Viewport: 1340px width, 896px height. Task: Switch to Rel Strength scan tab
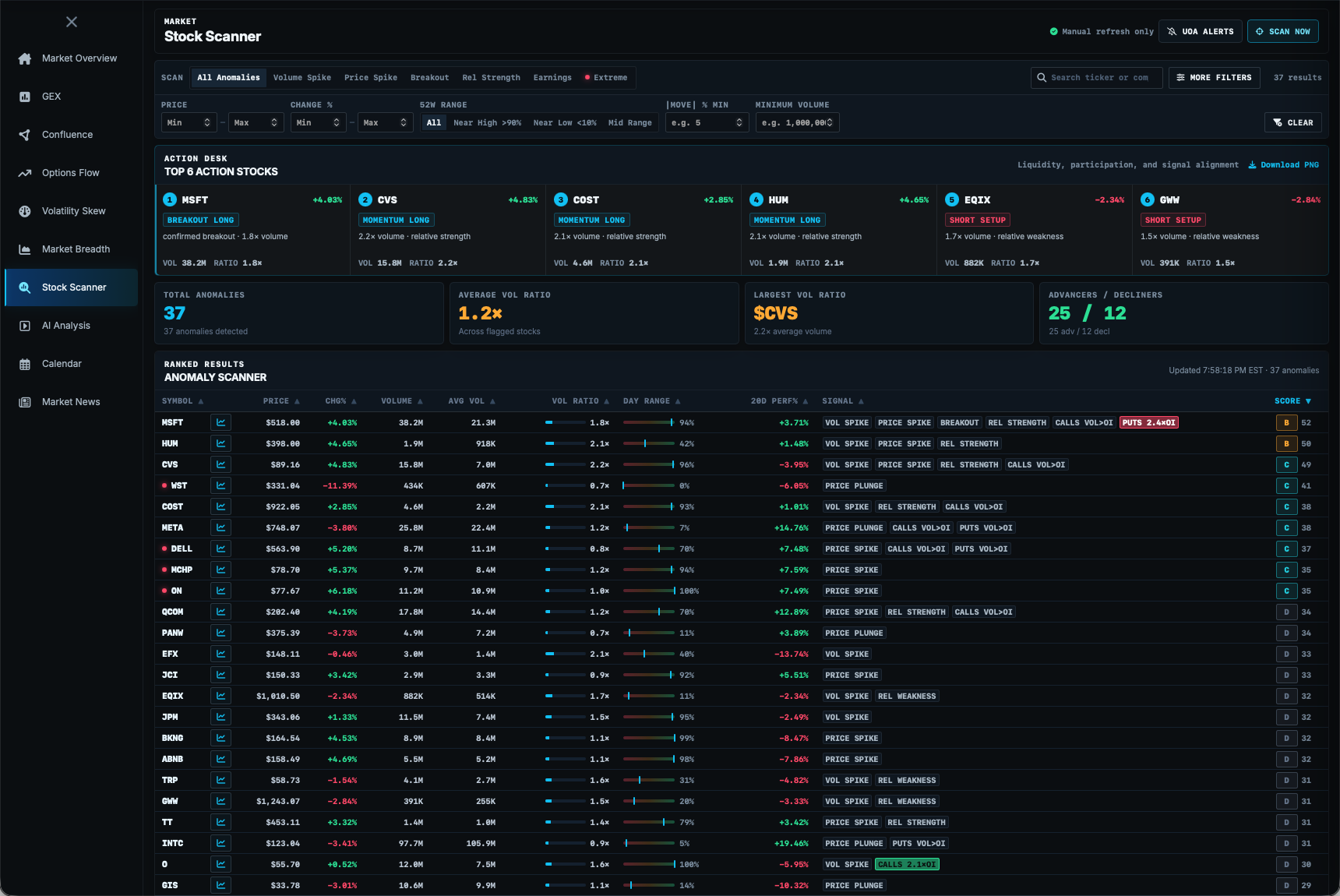coord(491,77)
